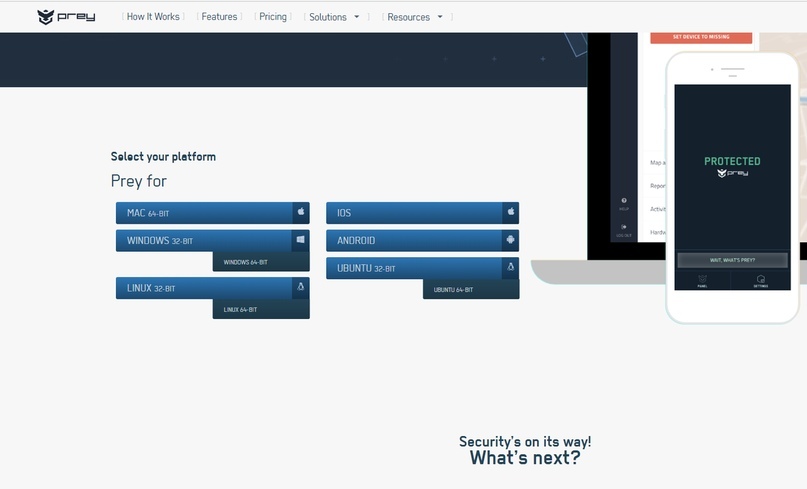The width and height of the screenshot is (807, 489).
Task: Click the Panel icon on phone screen
Action: pos(702,281)
